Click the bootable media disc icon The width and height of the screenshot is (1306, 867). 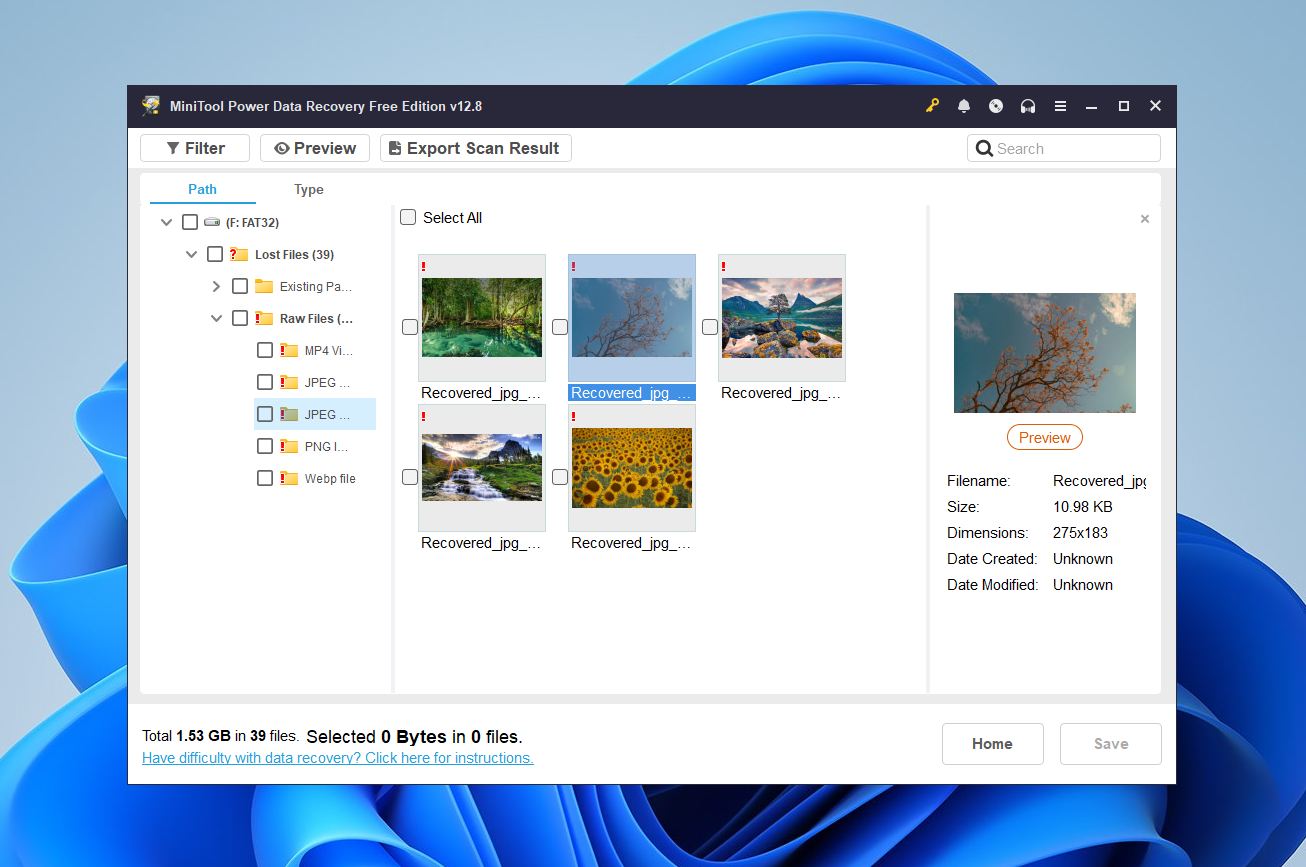point(996,105)
